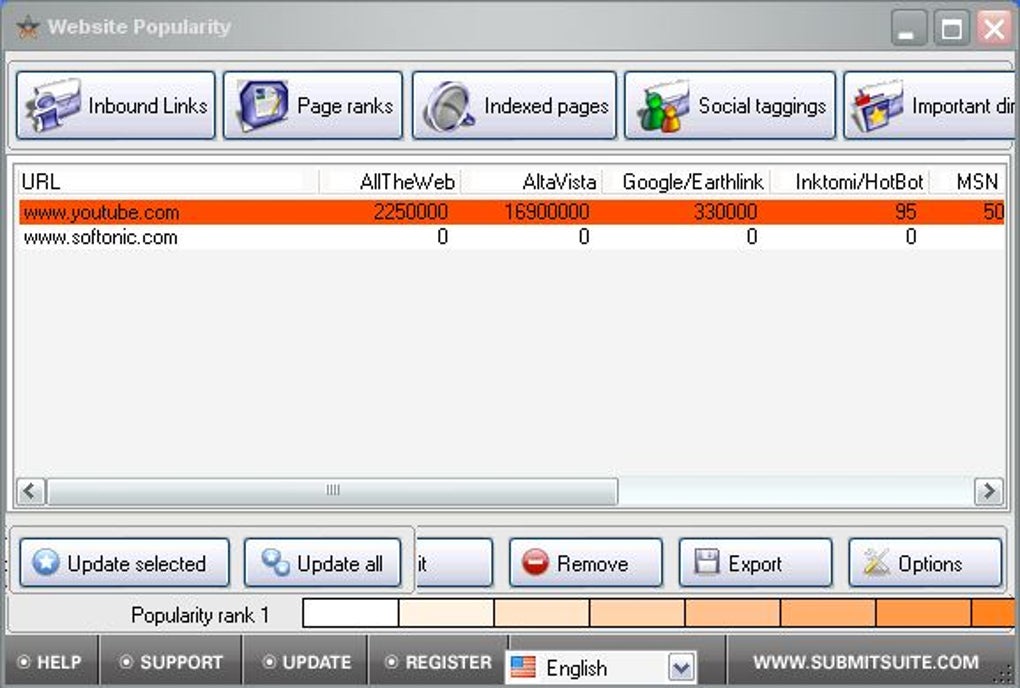Screen dimensions: 1020x688
Task: Click the horizontal scrollbar right arrow
Action: pyautogui.click(x=989, y=491)
